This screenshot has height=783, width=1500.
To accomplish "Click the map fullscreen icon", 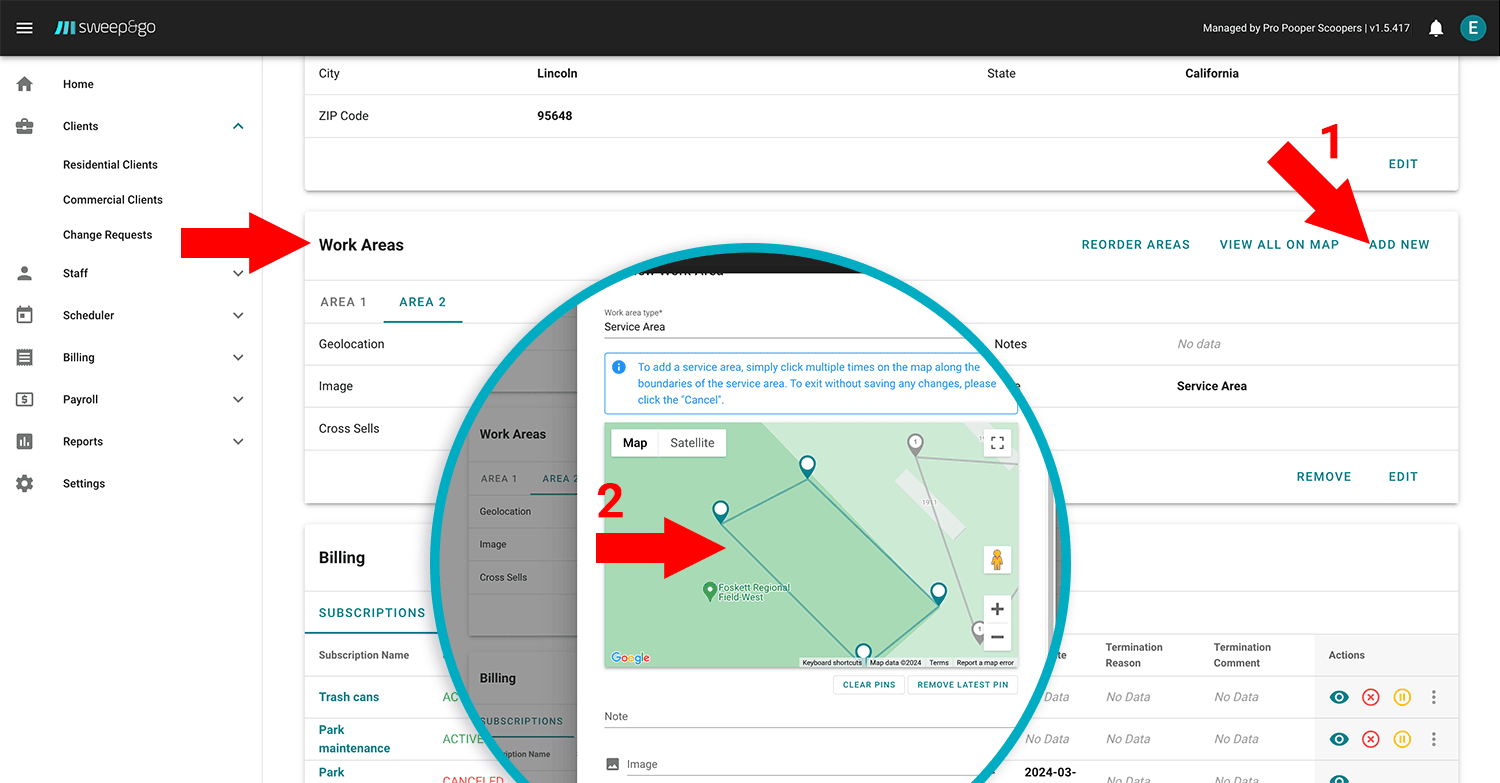I will pyautogui.click(x=997, y=443).
